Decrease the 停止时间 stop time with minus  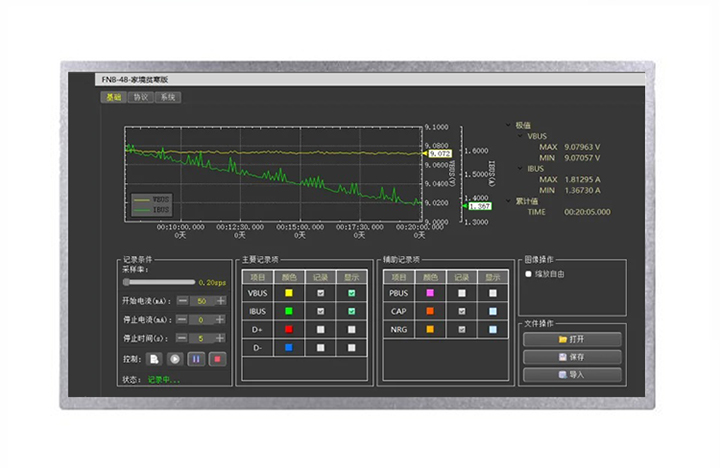(x=182, y=339)
